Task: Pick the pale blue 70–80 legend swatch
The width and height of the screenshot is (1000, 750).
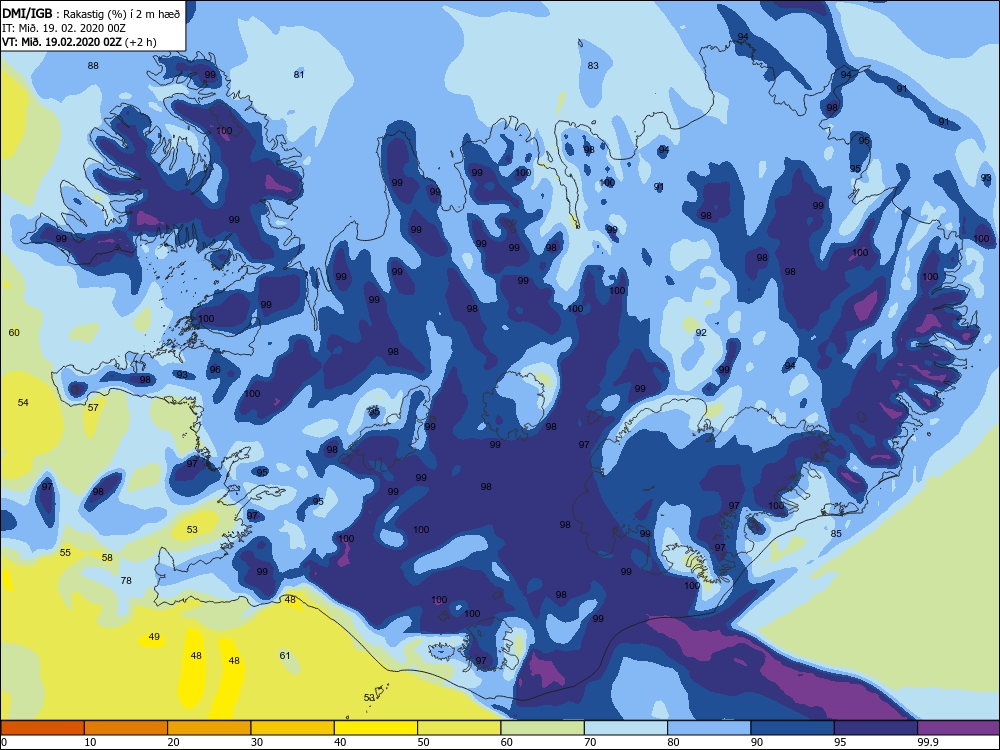Action: (626, 728)
